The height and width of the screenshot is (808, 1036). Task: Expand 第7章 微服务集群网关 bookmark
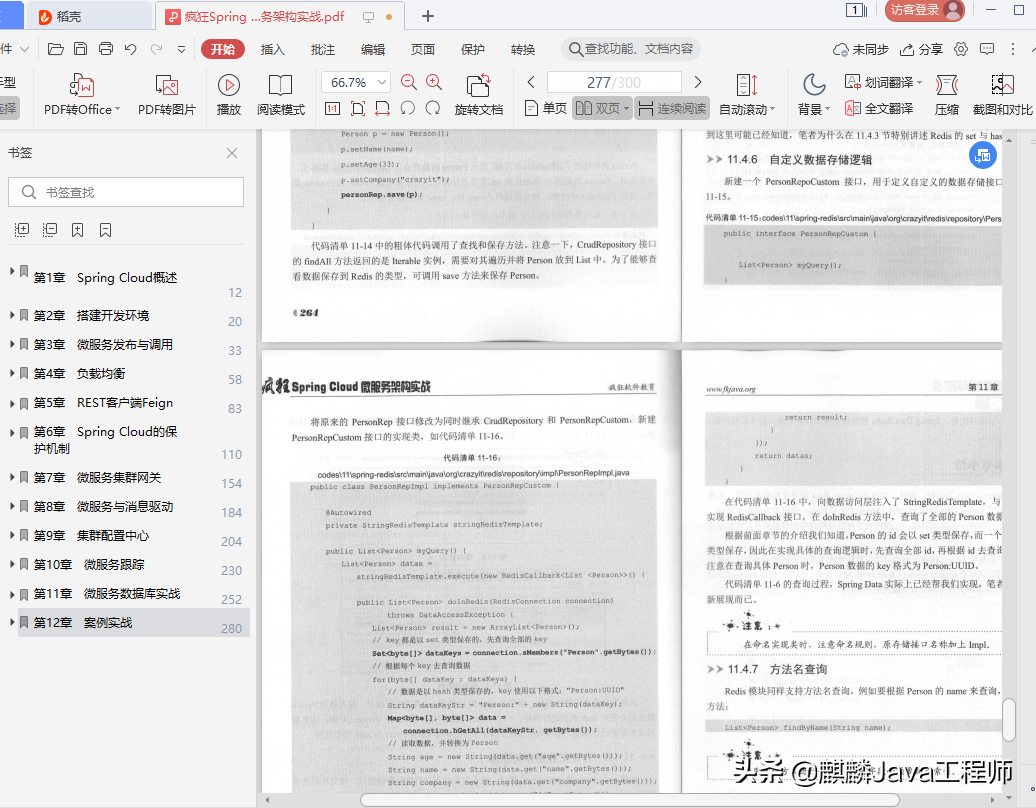coord(11,477)
